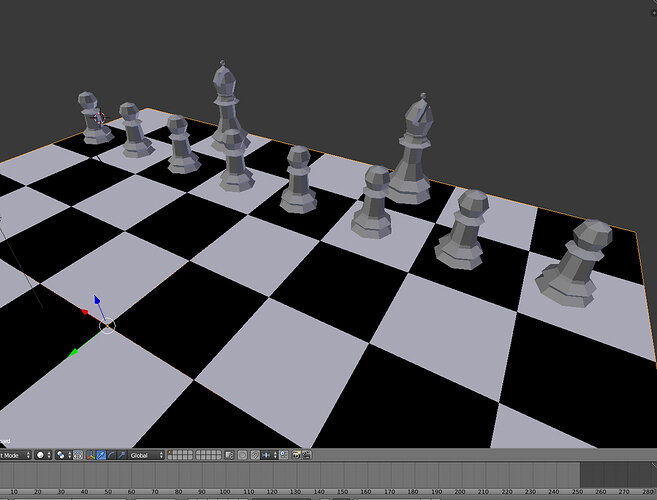The height and width of the screenshot is (500, 657).
Task: Click the green Y-axis manipulator arrow
Action: click(74, 352)
